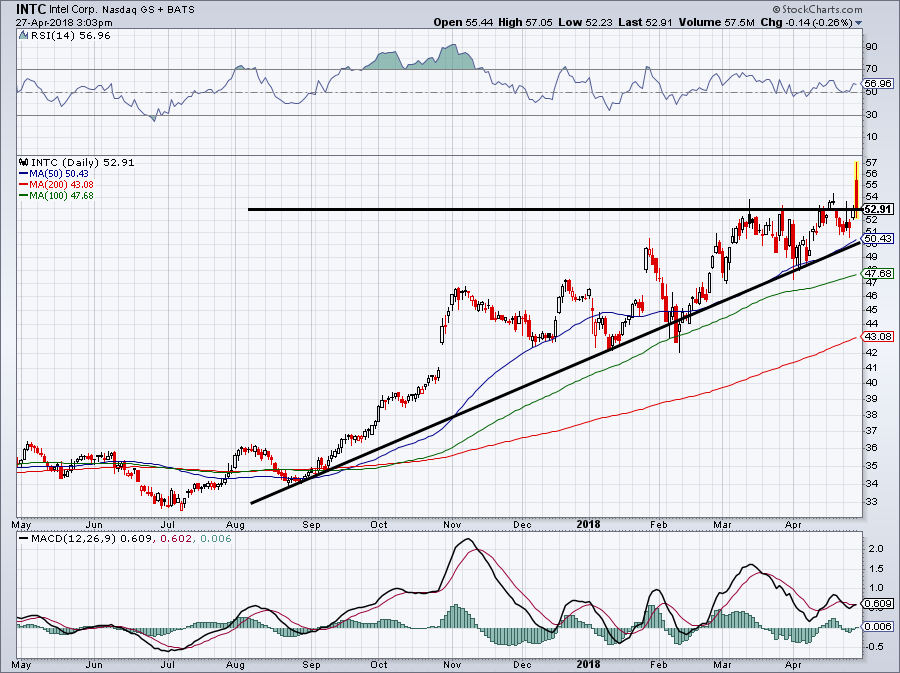The height and width of the screenshot is (673, 900).
Task: Click the RSI(14) 56.96 legend label
Action: pos(71,36)
